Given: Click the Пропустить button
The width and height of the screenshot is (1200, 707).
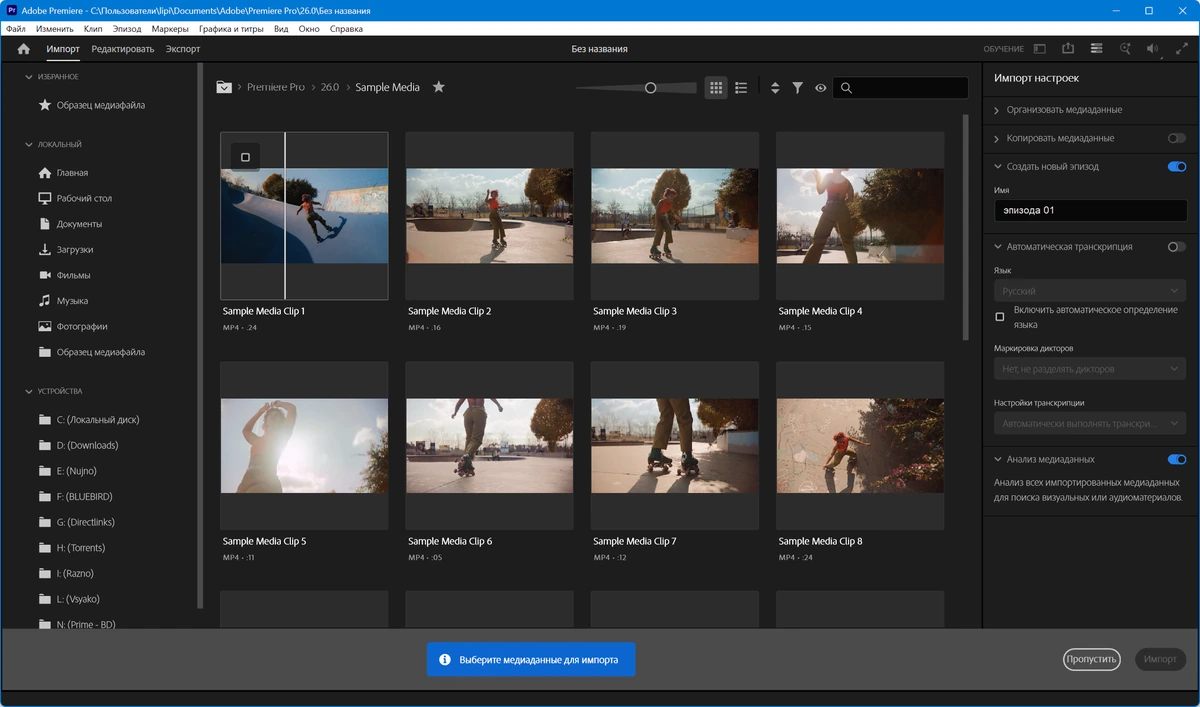Looking at the screenshot, I should [1091, 660].
